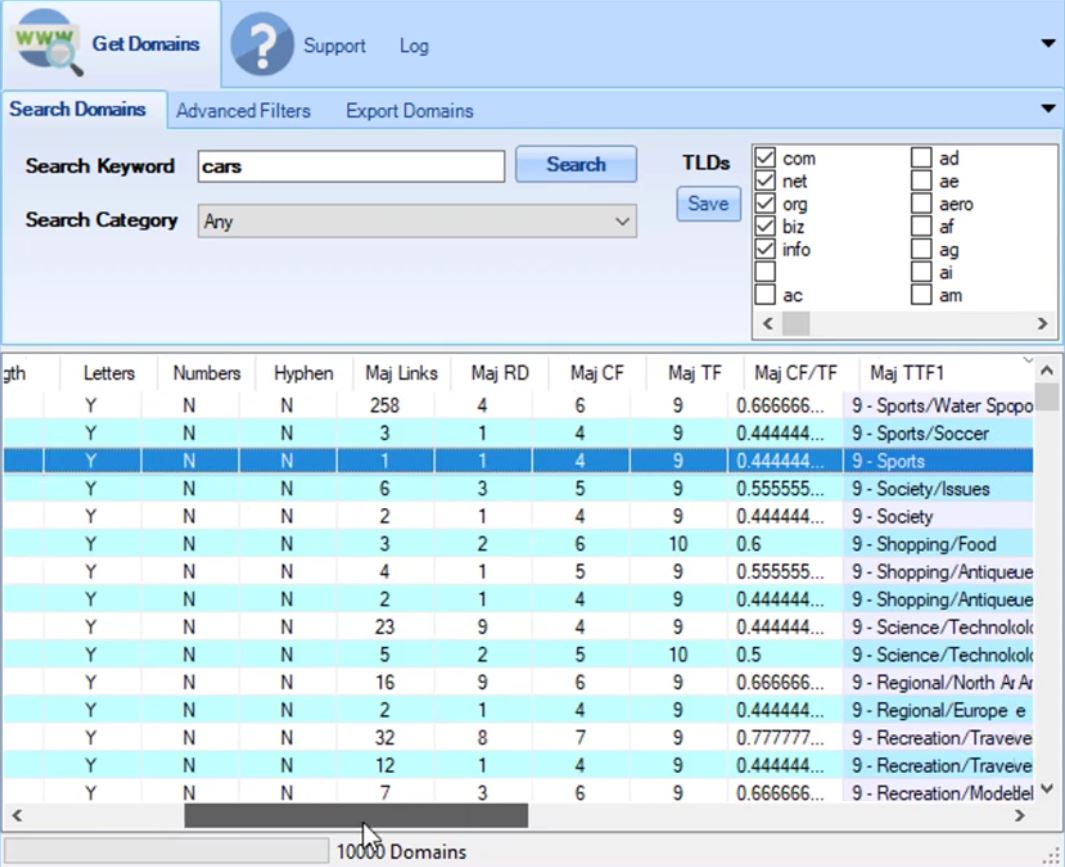Viewport: 1065px width, 867px height.
Task: Open the Support menu label
Action: click(x=334, y=46)
